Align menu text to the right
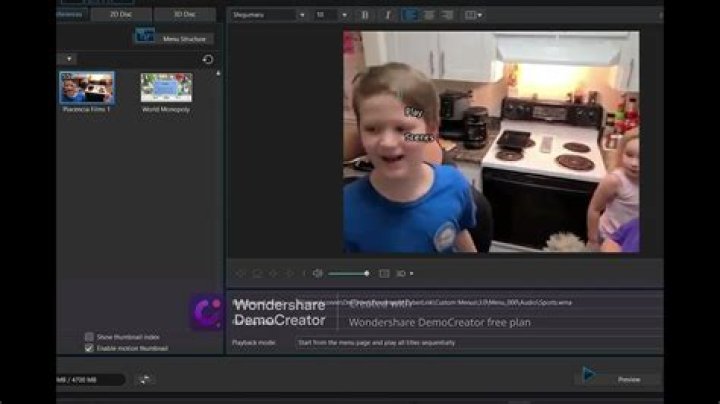The height and width of the screenshot is (404, 720). [447, 15]
